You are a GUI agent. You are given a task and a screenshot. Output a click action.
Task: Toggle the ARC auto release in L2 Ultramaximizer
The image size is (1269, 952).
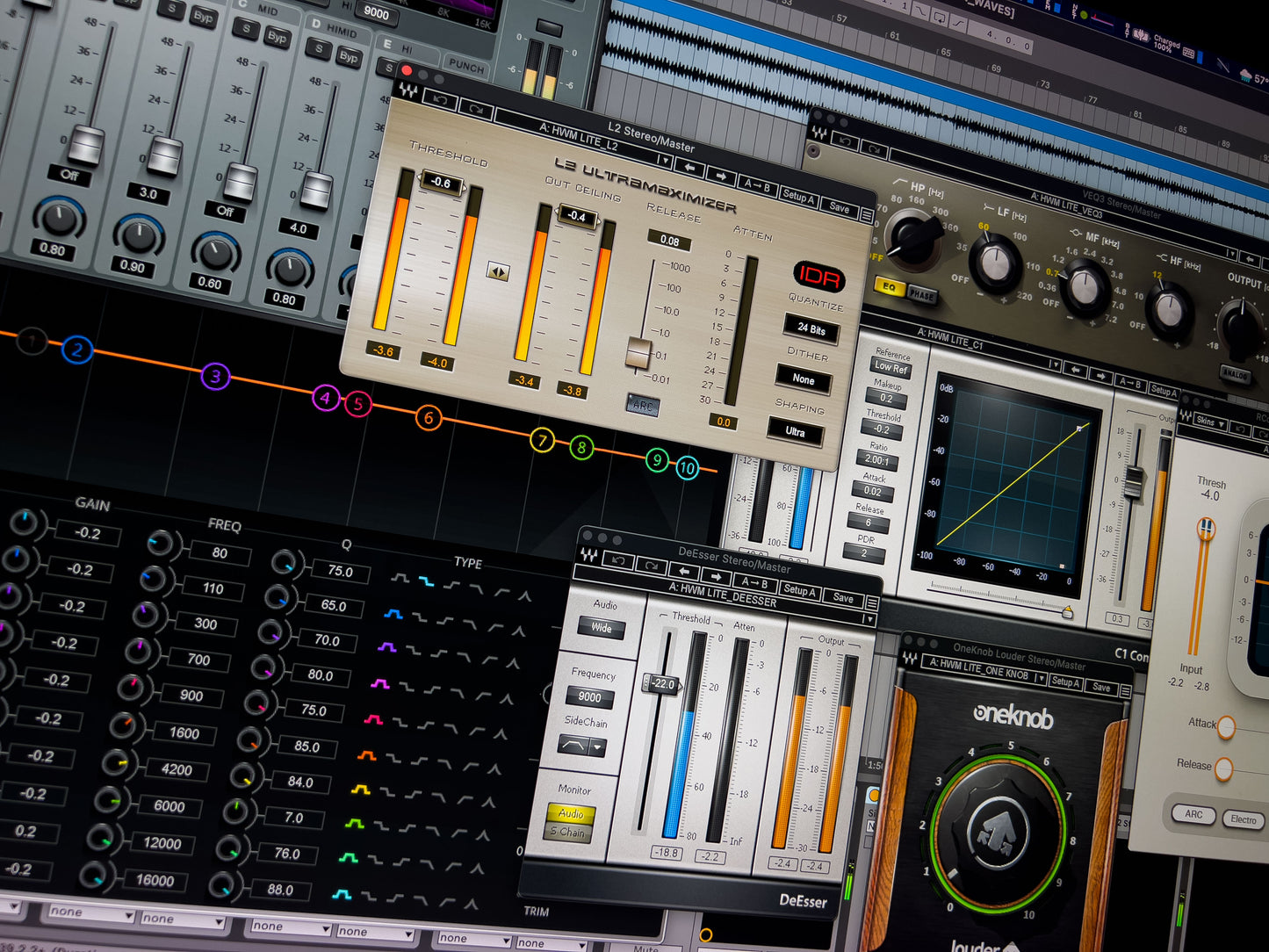pos(643,405)
